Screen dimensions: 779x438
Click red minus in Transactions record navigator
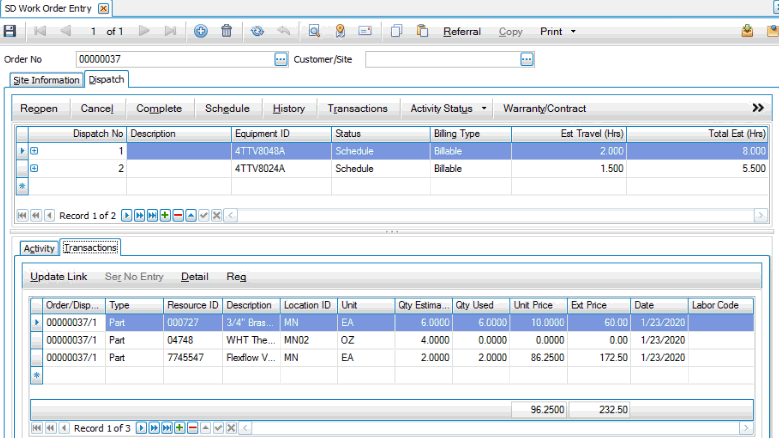tap(192, 427)
